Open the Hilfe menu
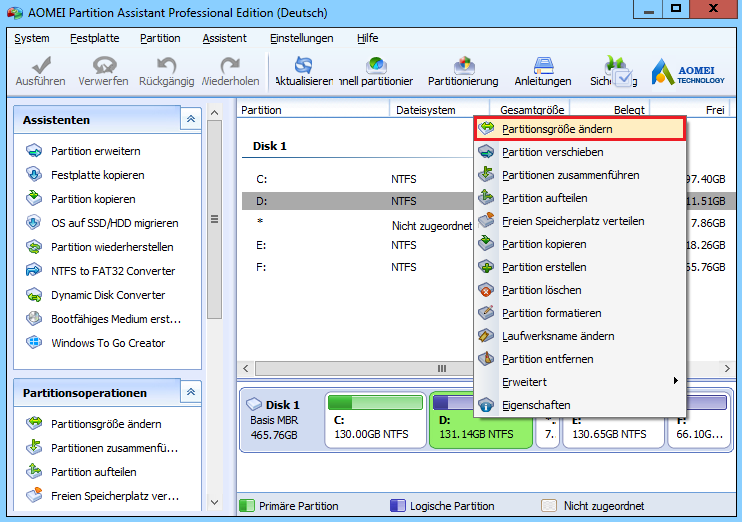 (368, 38)
